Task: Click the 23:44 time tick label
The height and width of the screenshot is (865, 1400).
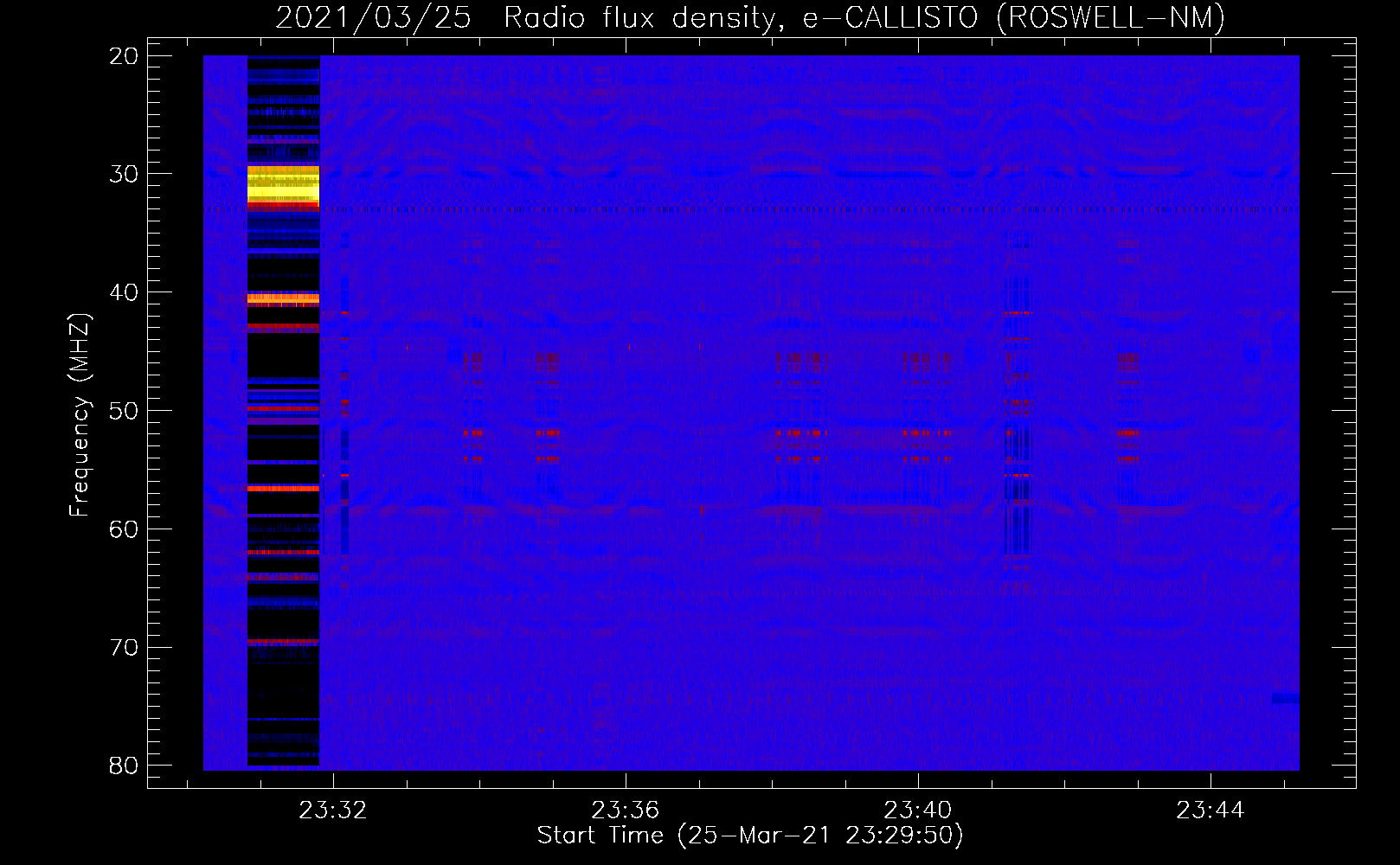Action: (1211, 811)
